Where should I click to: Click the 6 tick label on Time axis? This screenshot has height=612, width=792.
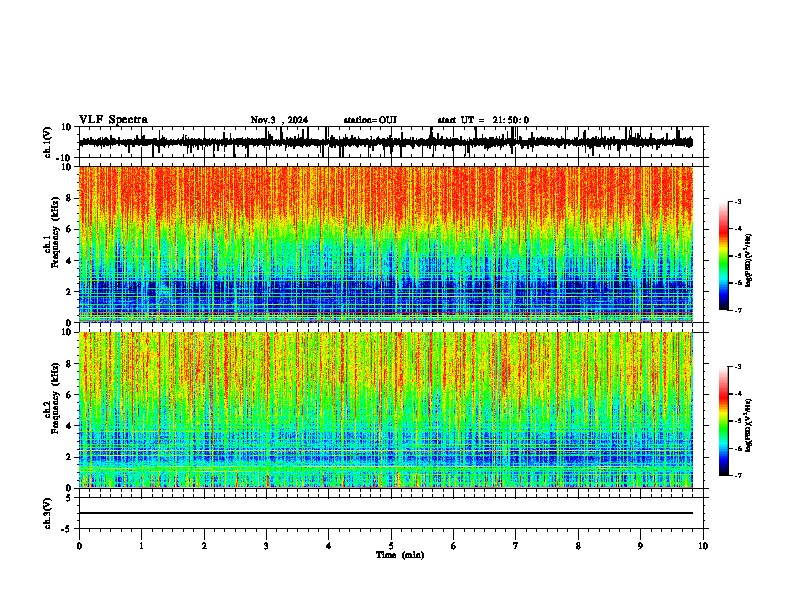454,546
